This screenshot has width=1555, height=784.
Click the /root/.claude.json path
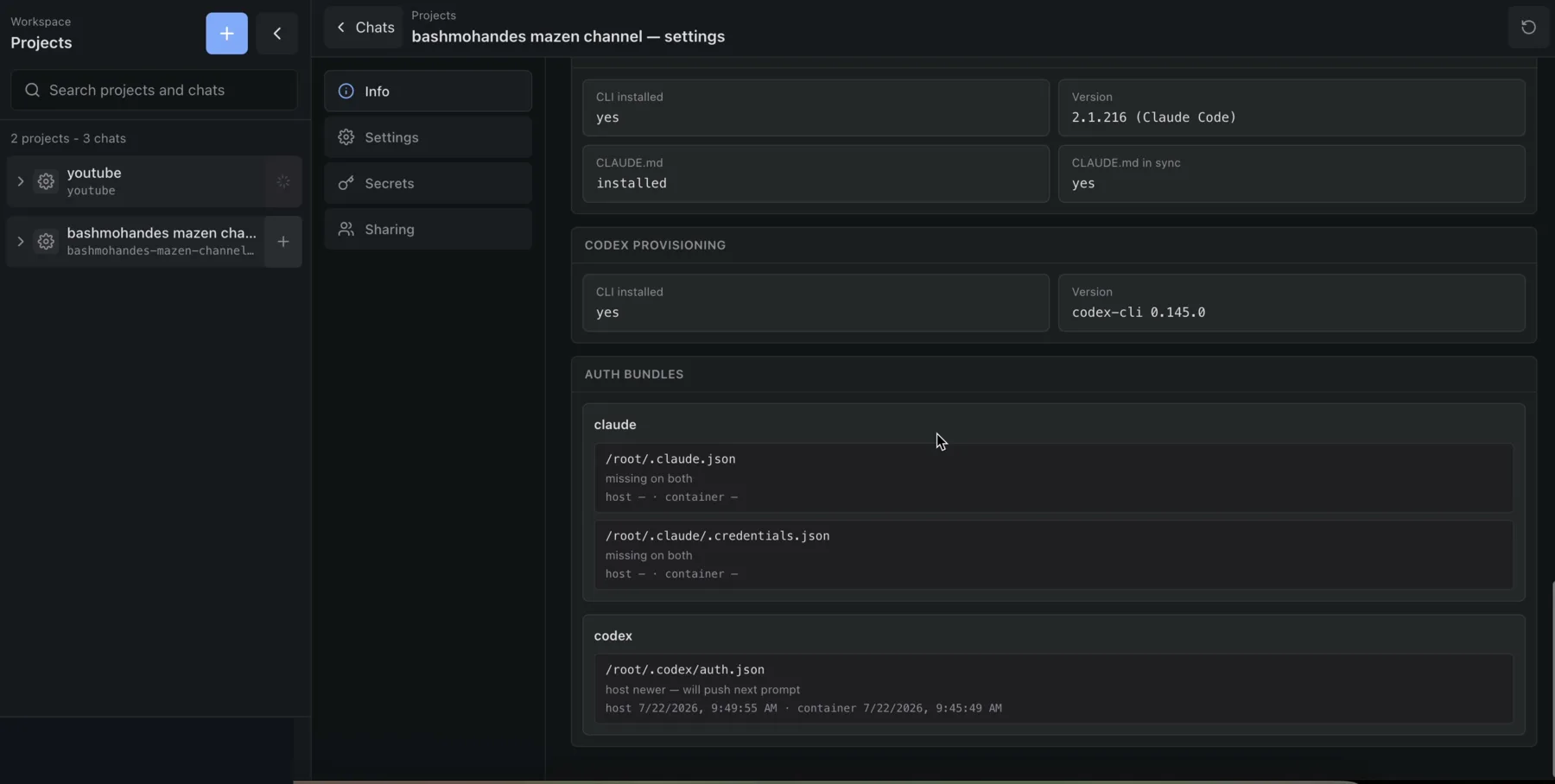[x=670, y=459]
